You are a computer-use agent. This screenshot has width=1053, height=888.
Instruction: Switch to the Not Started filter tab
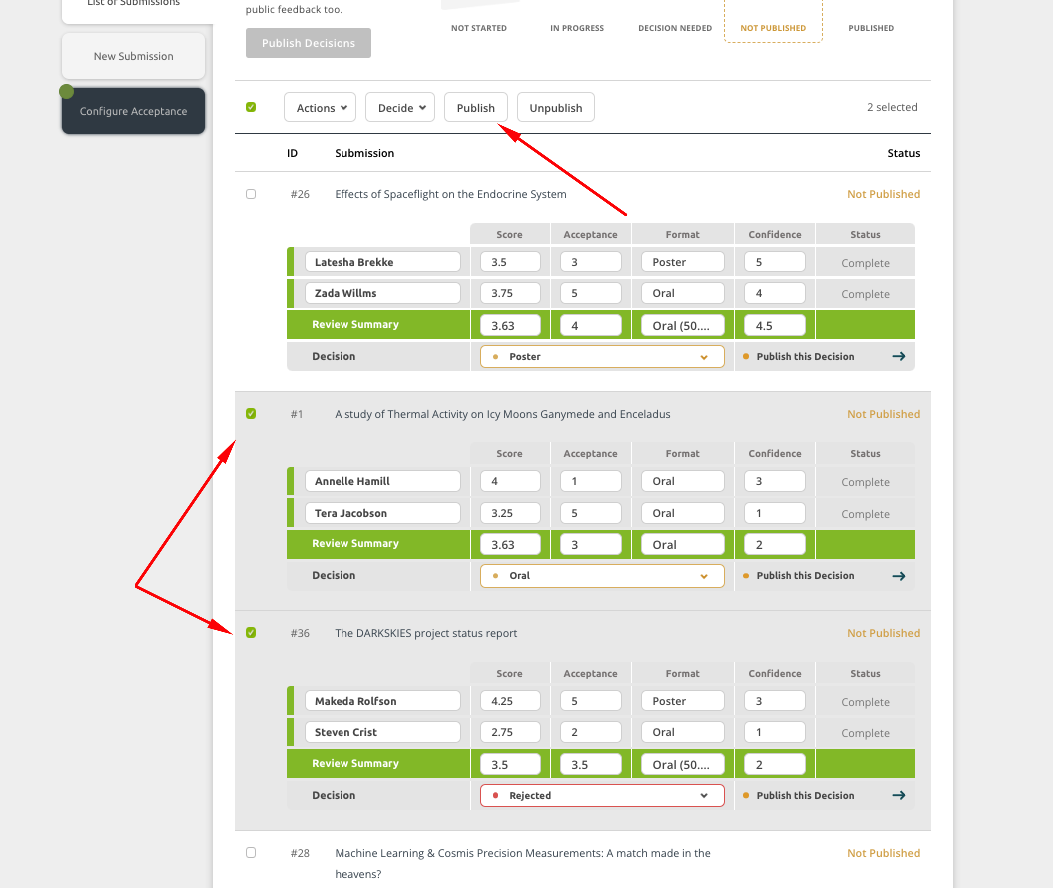(x=479, y=28)
